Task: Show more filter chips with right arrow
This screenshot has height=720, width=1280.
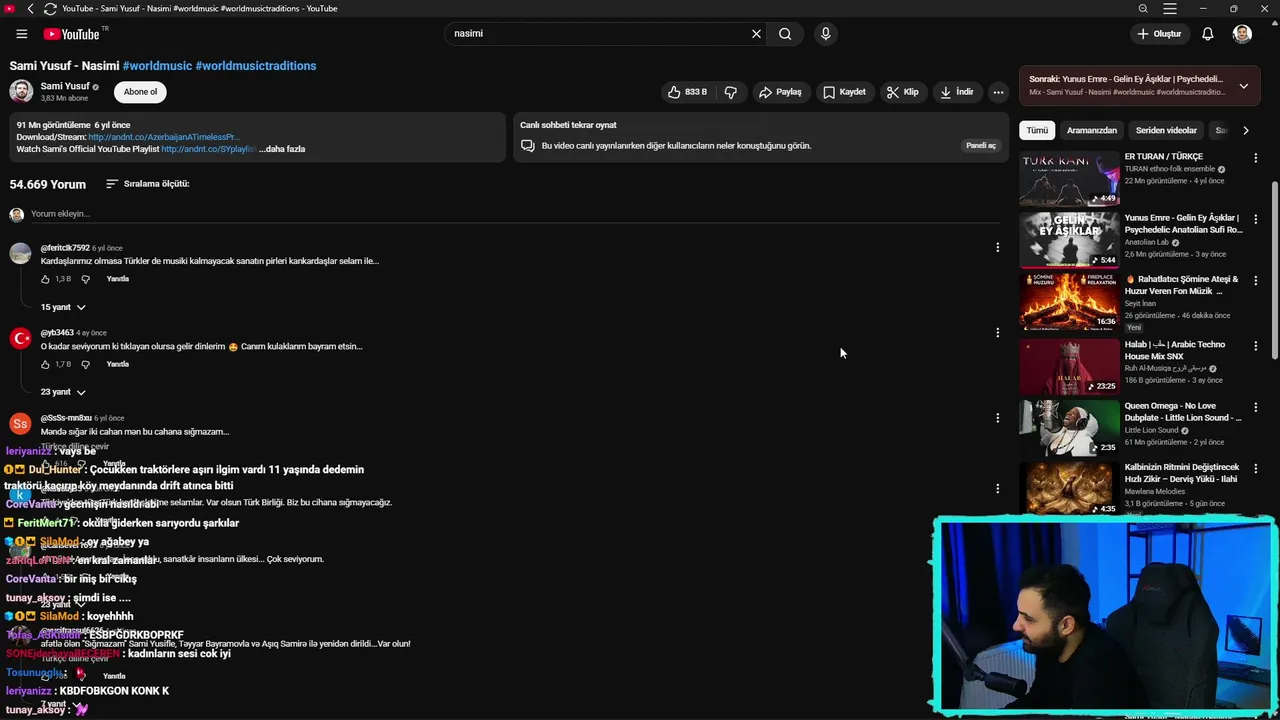Action: coord(1245,130)
